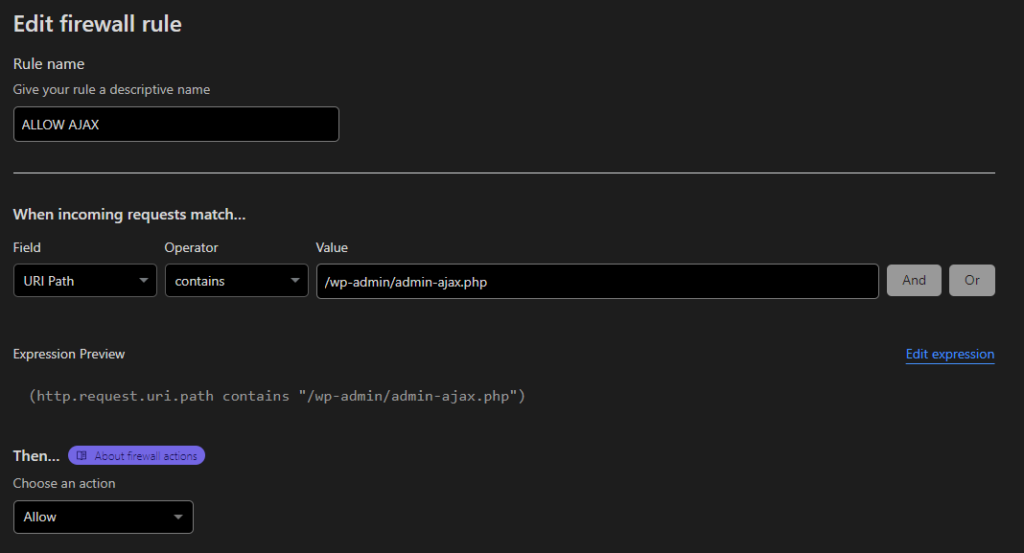
Task: Focus the ALLOW AJAX rule name field
Action: tap(176, 124)
